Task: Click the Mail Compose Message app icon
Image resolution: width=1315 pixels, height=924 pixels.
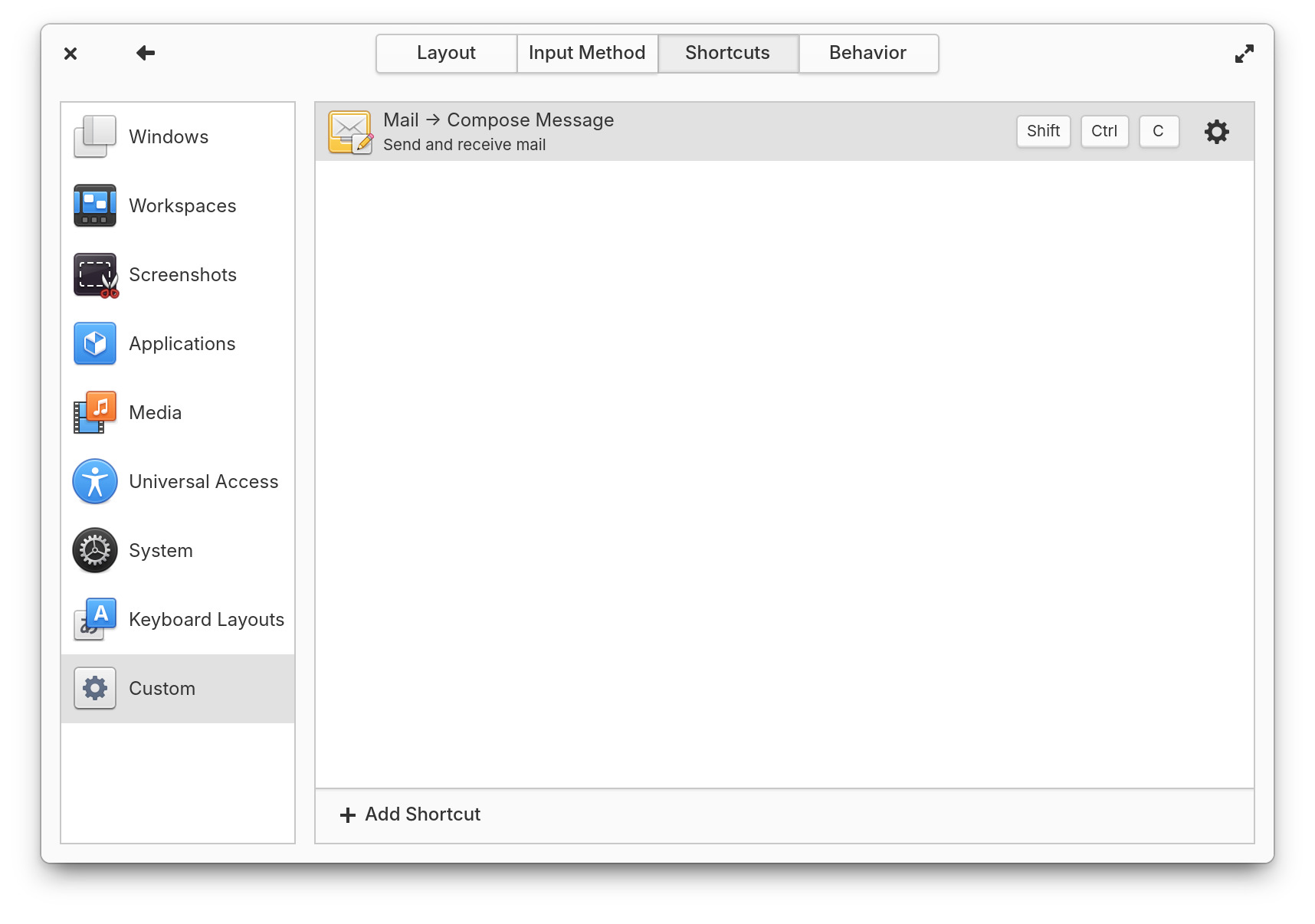Action: 350,132
